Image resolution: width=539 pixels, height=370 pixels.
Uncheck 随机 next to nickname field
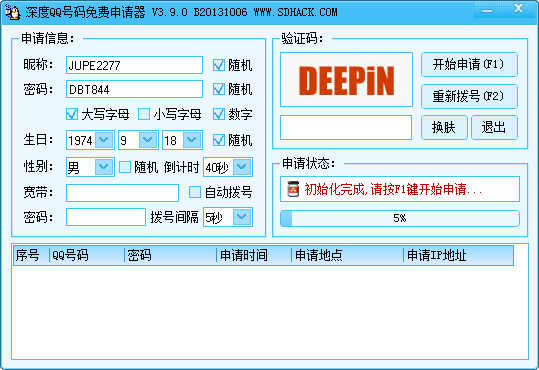[219, 65]
